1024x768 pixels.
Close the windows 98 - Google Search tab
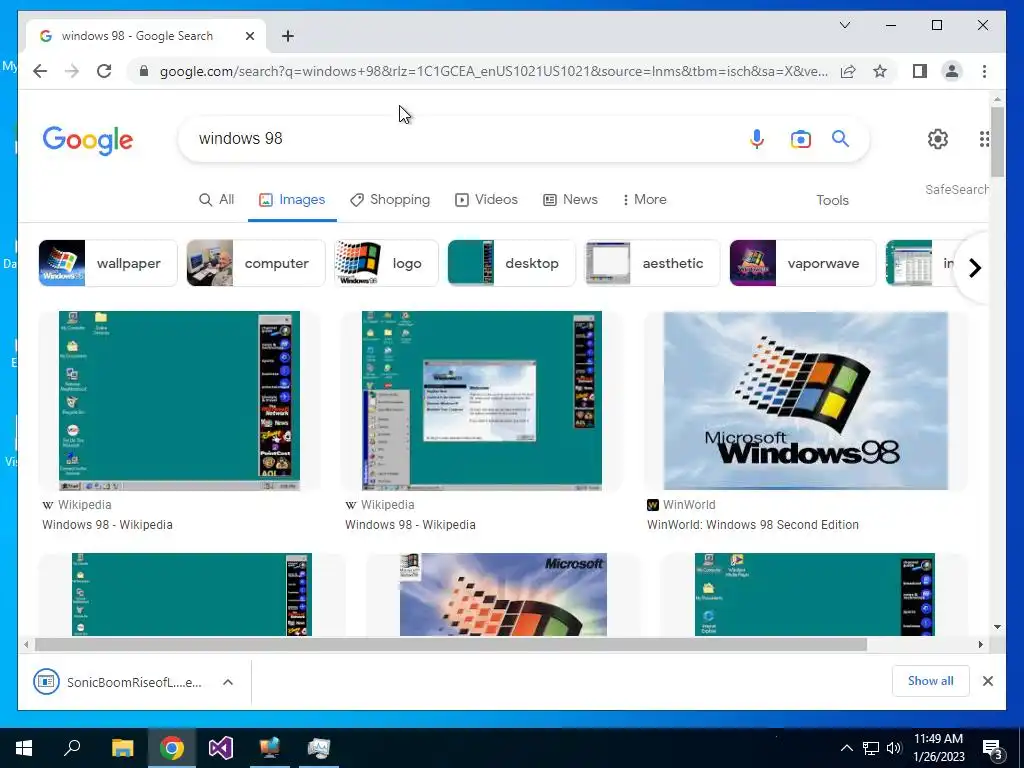pos(249,36)
